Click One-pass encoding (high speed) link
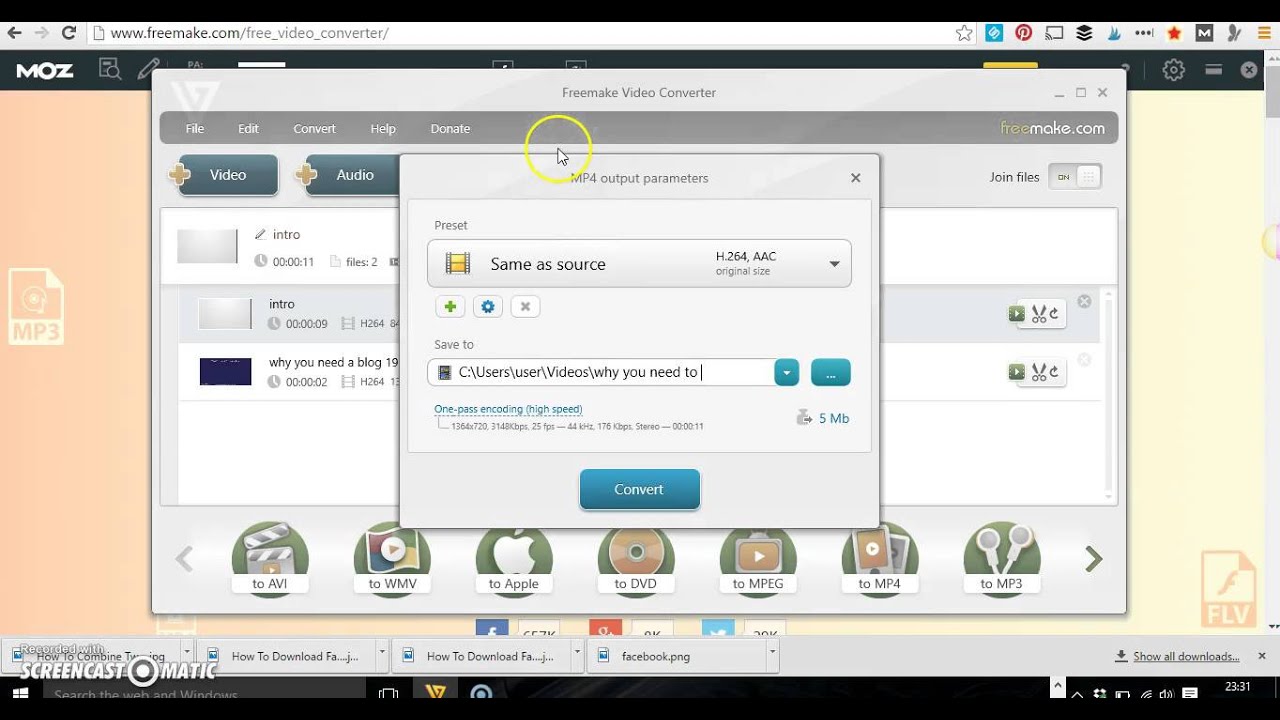 click(x=508, y=409)
